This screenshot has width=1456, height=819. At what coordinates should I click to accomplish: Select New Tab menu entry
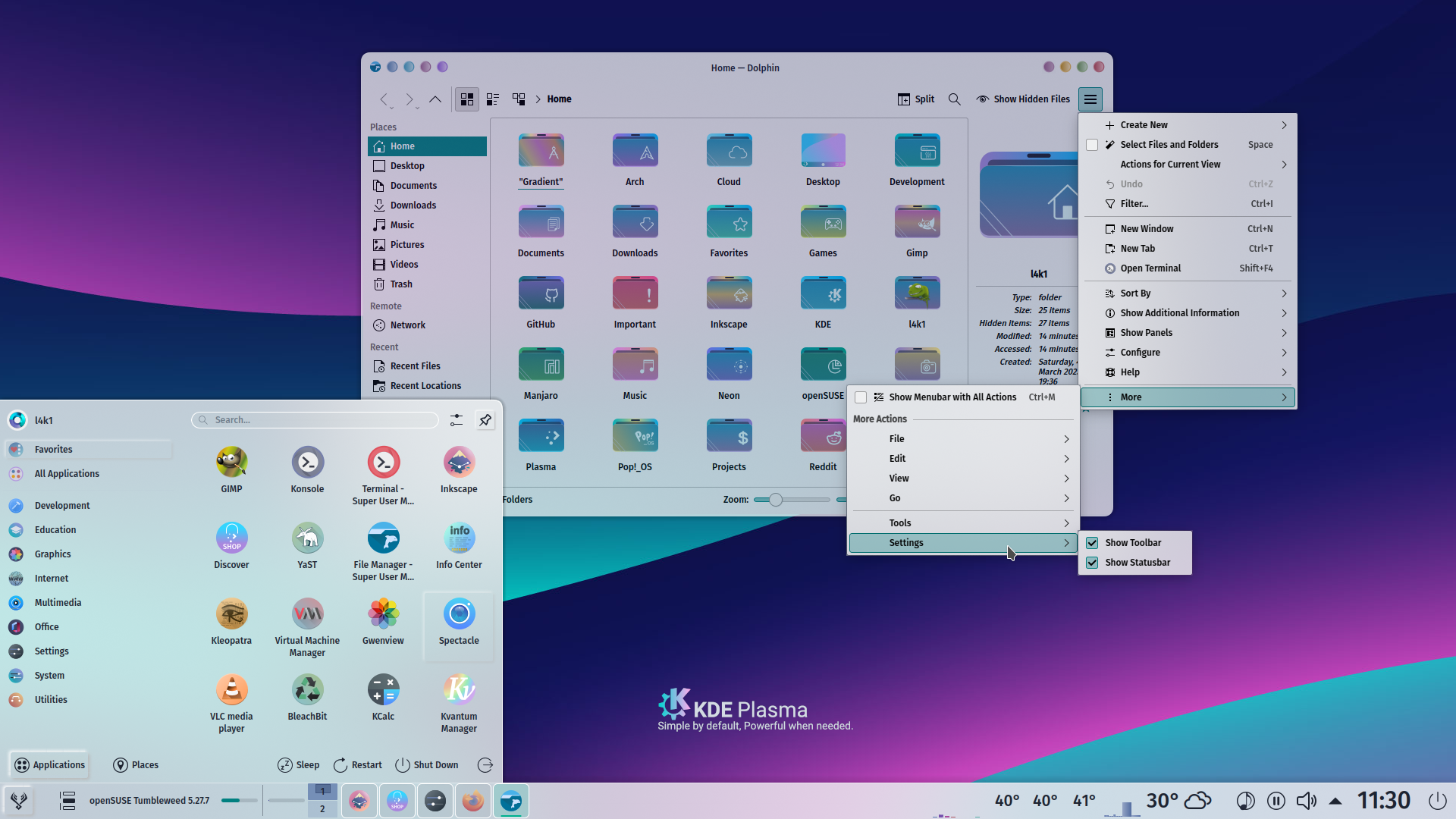pyautogui.click(x=1188, y=249)
